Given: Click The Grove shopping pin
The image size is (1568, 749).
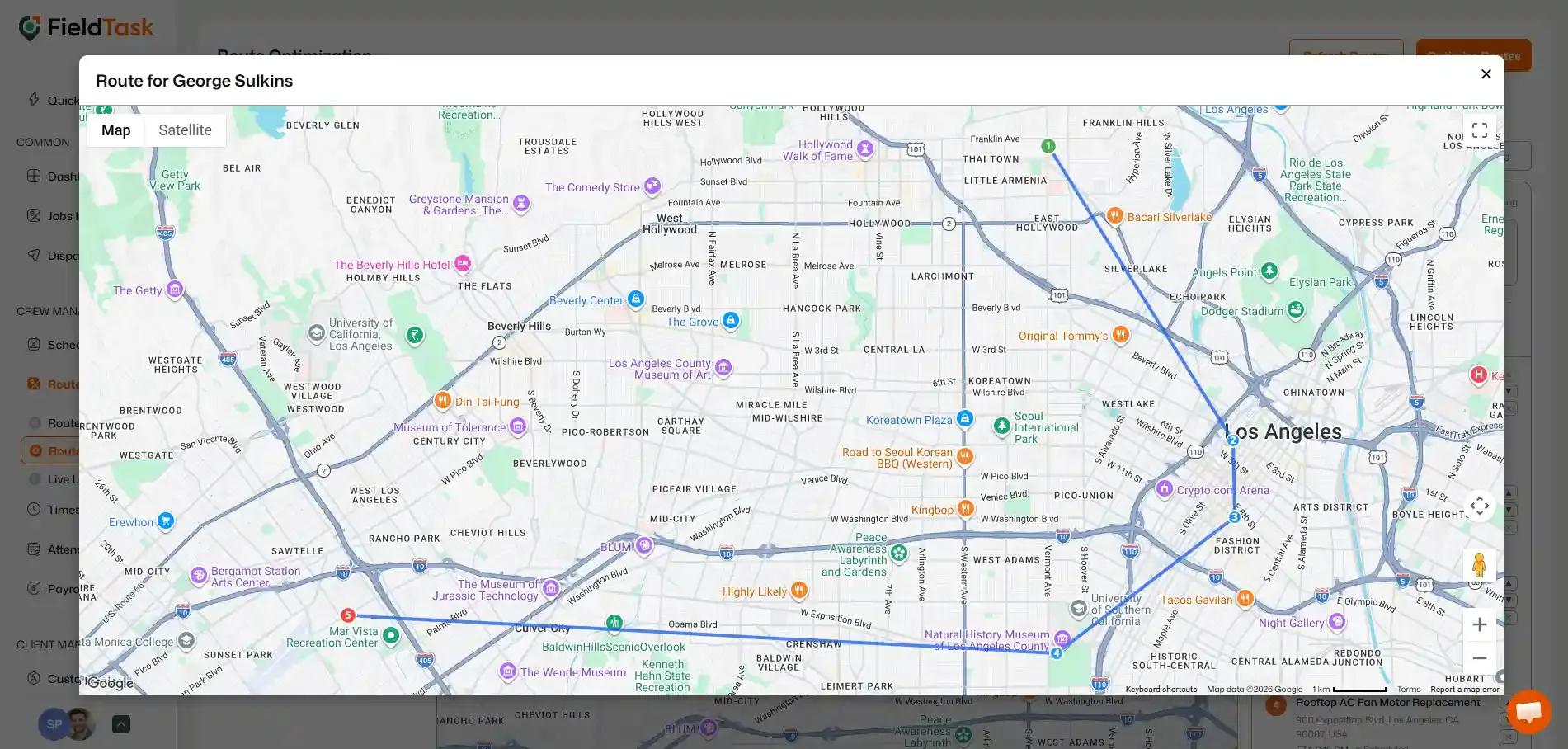Looking at the screenshot, I should 731,321.
